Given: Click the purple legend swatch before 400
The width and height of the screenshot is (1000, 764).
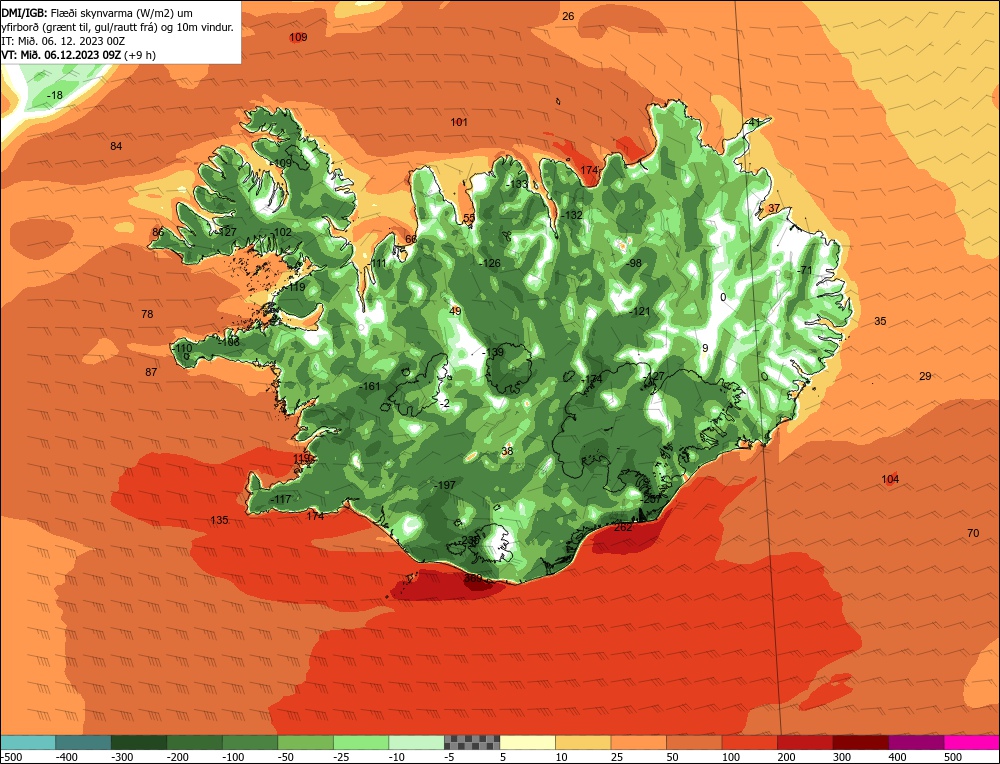Looking at the screenshot, I should (x=916, y=742).
